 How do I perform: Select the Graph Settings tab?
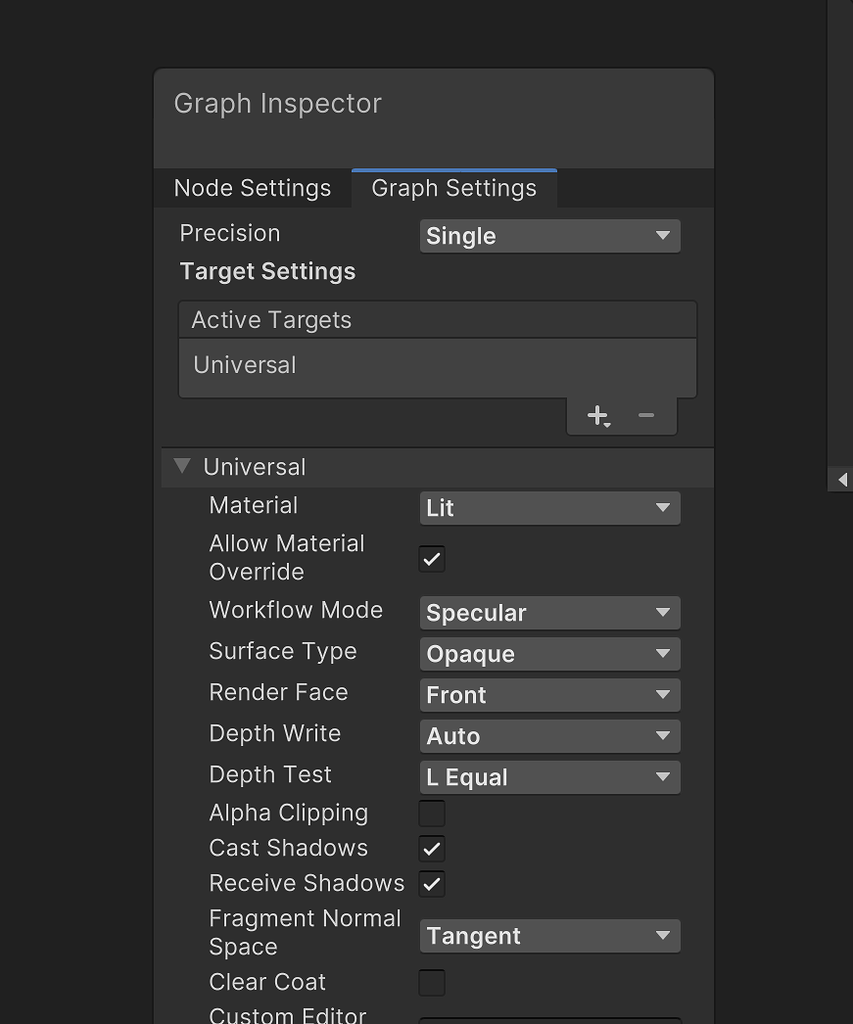454,188
